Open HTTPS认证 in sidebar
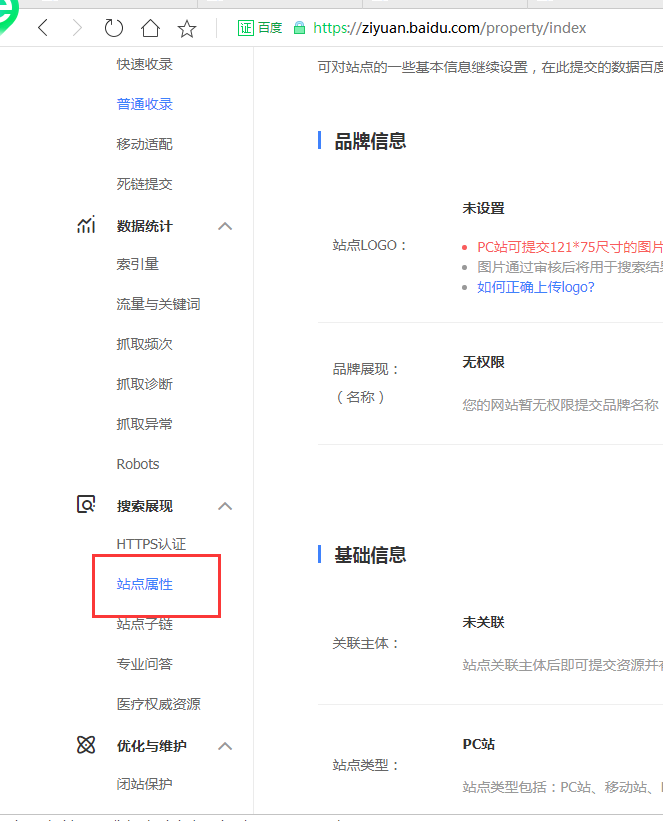 point(151,544)
